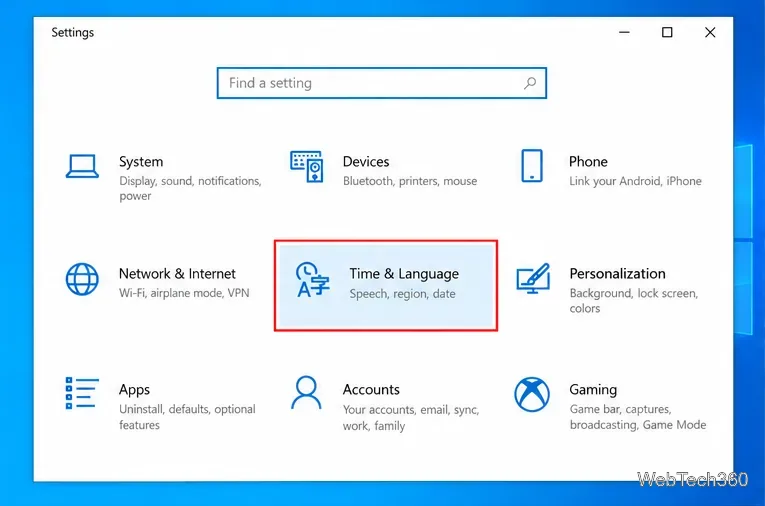Click 'Wi-Fi, airplane mode, VPN' description
This screenshot has width=765, height=506.
coord(184,293)
